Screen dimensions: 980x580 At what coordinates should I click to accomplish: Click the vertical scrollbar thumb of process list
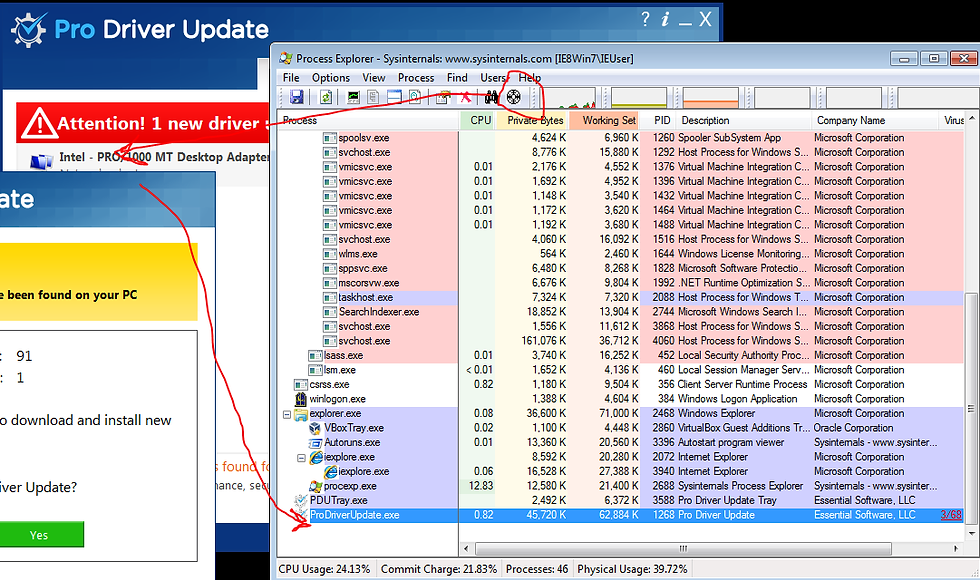(971, 409)
